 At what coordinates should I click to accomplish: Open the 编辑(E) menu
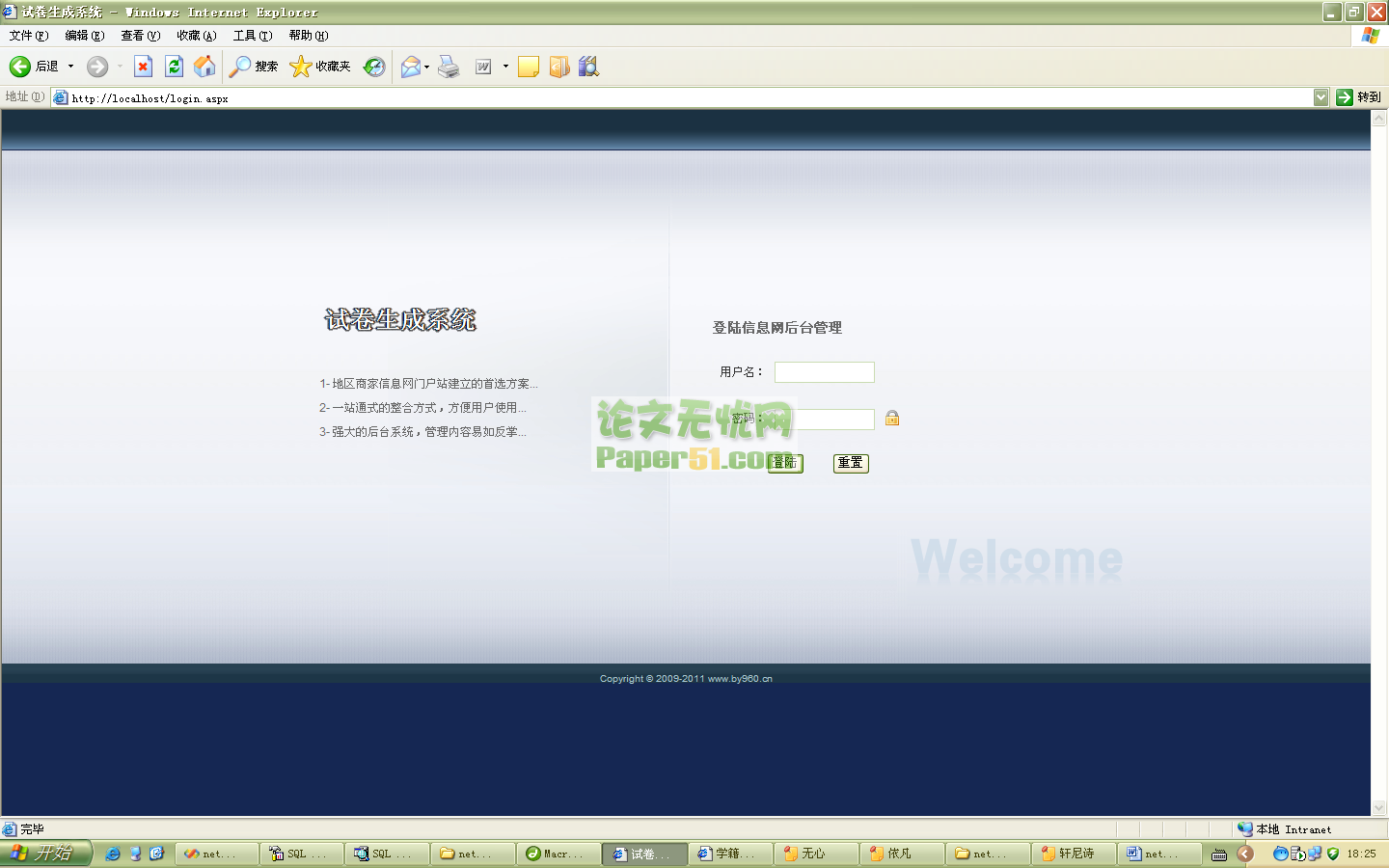pos(85,36)
